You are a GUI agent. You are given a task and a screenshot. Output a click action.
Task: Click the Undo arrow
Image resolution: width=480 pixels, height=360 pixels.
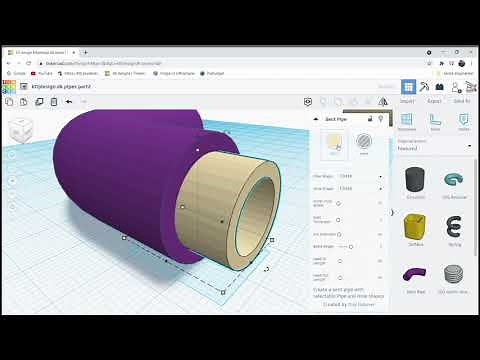click(x=69, y=102)
